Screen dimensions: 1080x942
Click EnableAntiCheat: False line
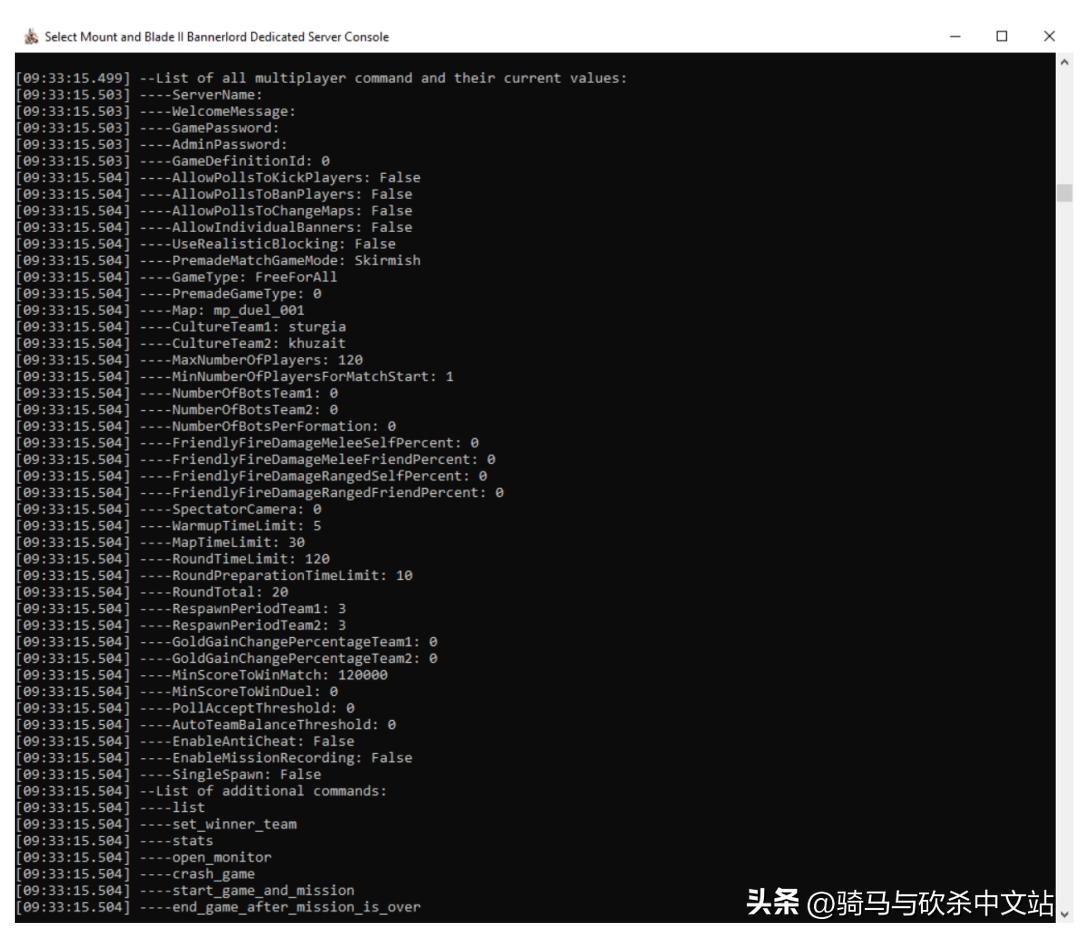pyautogui.click(x=185, y=741)
